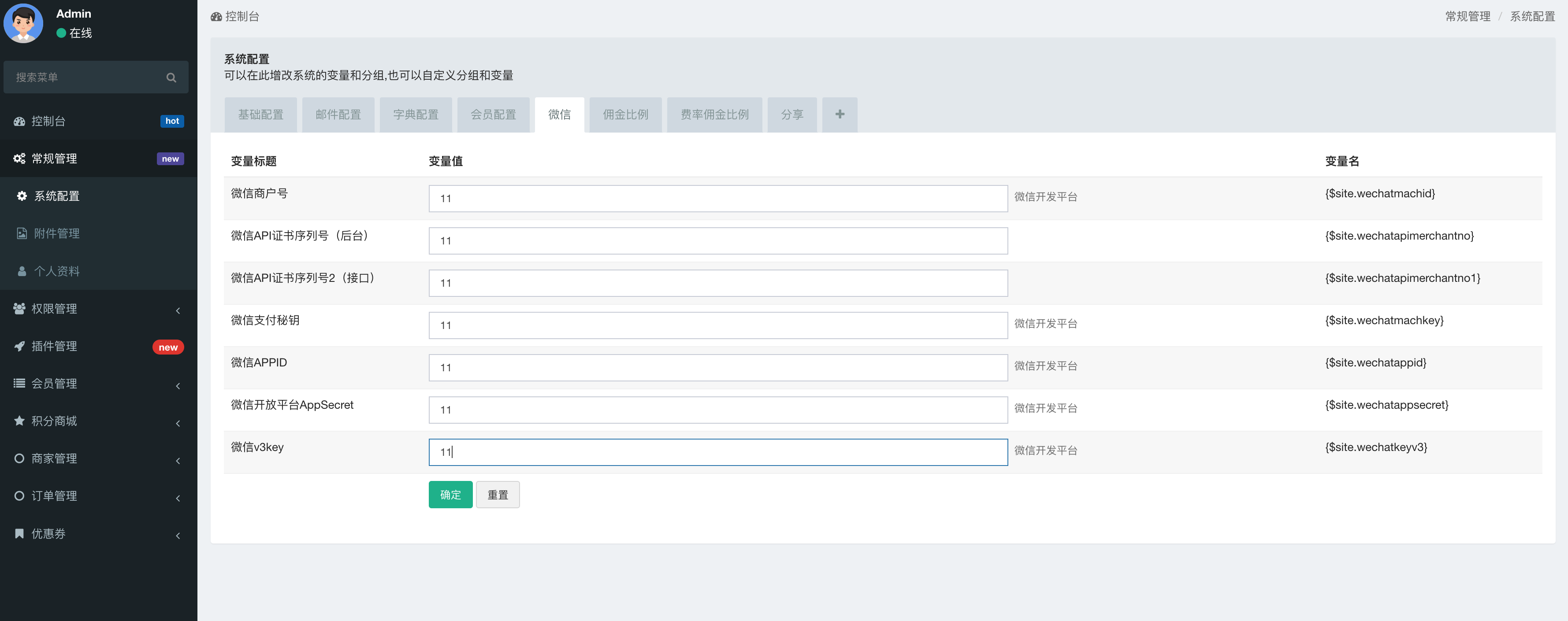Screen dimensions: 1568x621
Task: Click the dashboard icon in top breadcrumb
Action: pos(216,16)
